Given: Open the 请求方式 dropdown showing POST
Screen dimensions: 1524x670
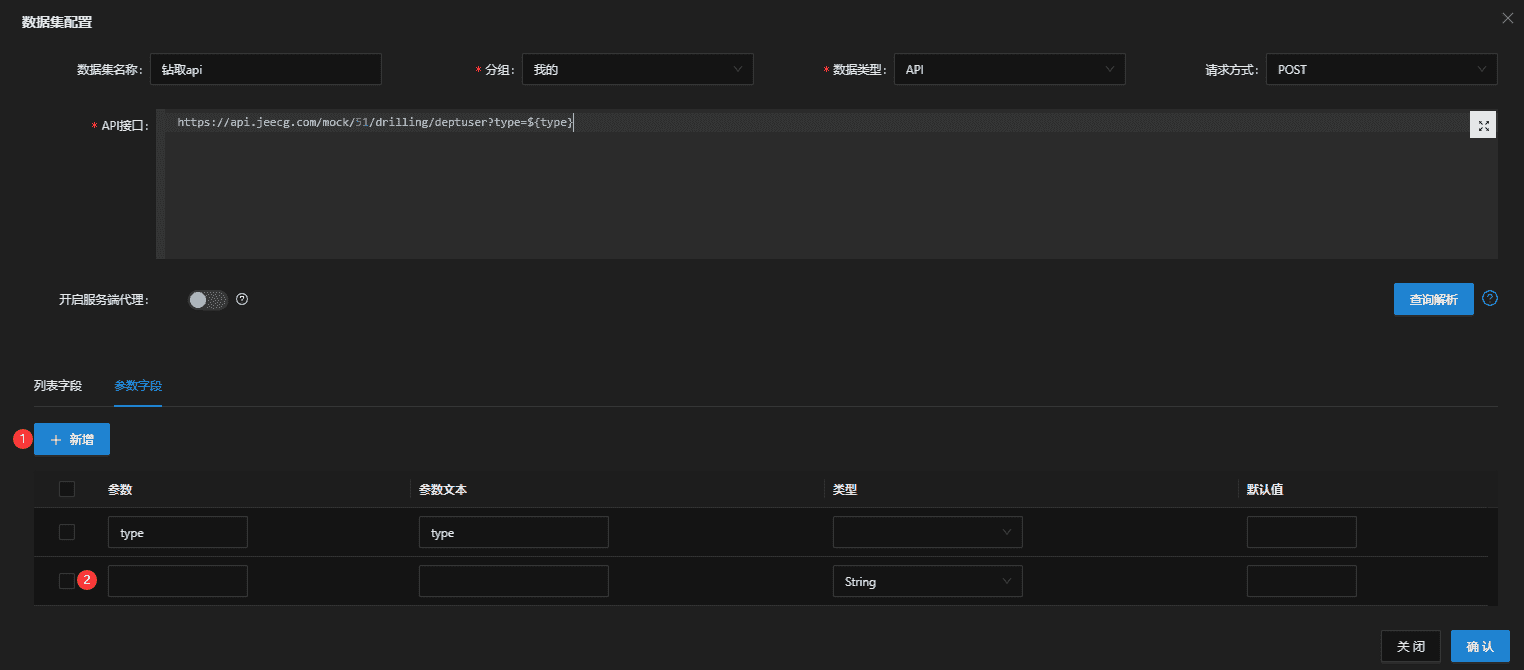Looking at the screenshot, I should pyautogui.click(x=1381, y=69).
